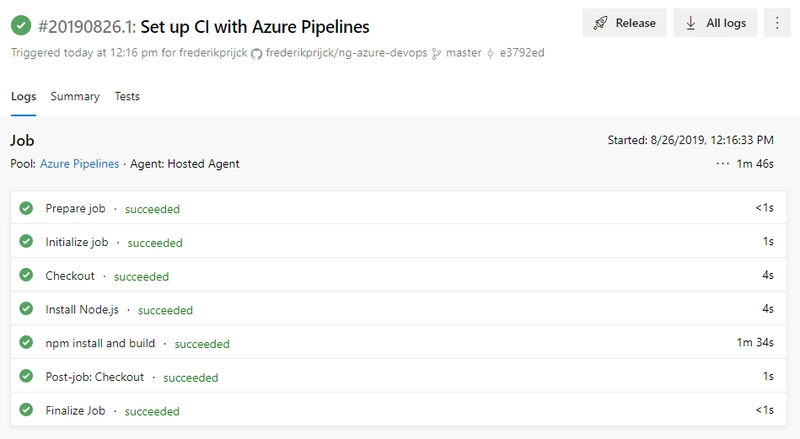Click commit hash e3792ed
The image size is (800, 439).
(x=520, y=52)
